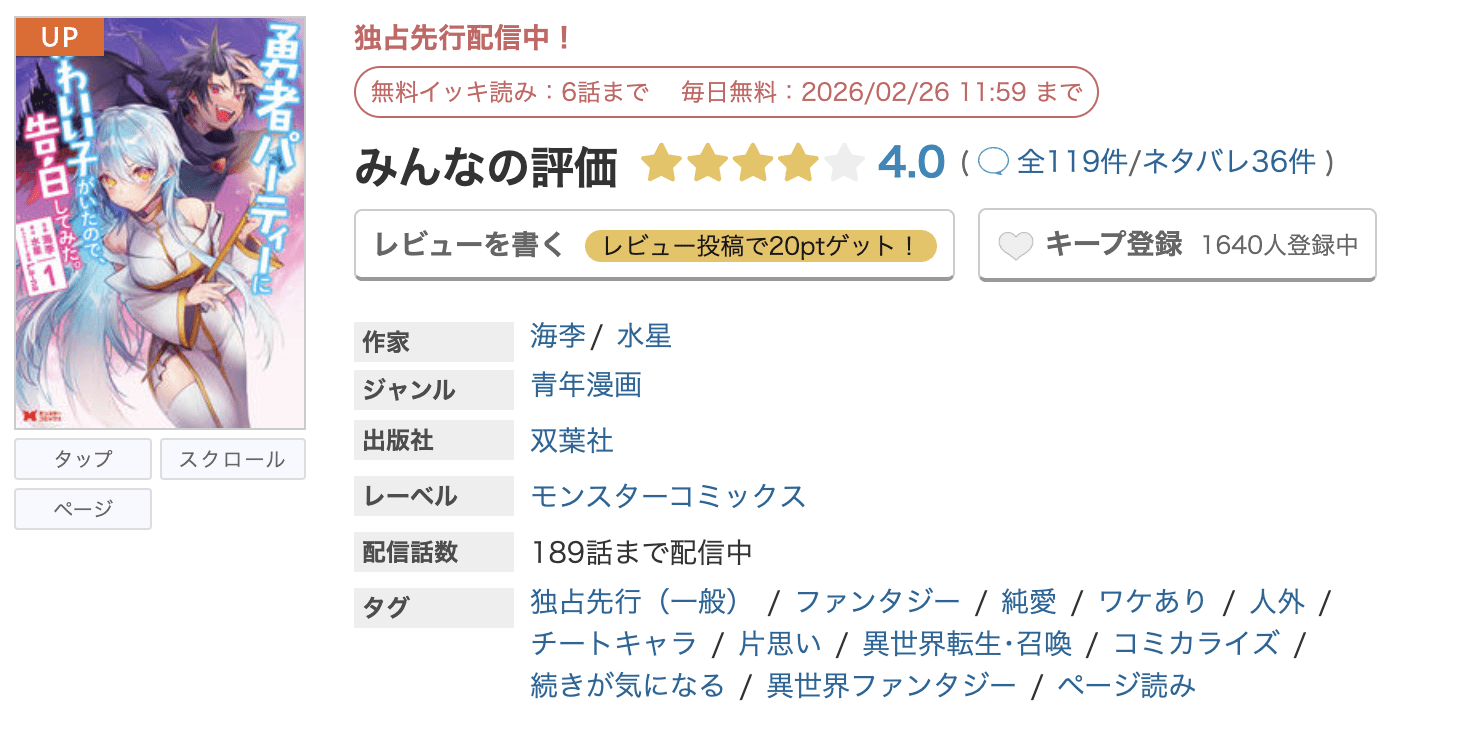Image resolution: width=1470 pixels, height=744 pixels.
Task: Open the レーベル link モンスターコミックス
Action: tap(668, 496)
